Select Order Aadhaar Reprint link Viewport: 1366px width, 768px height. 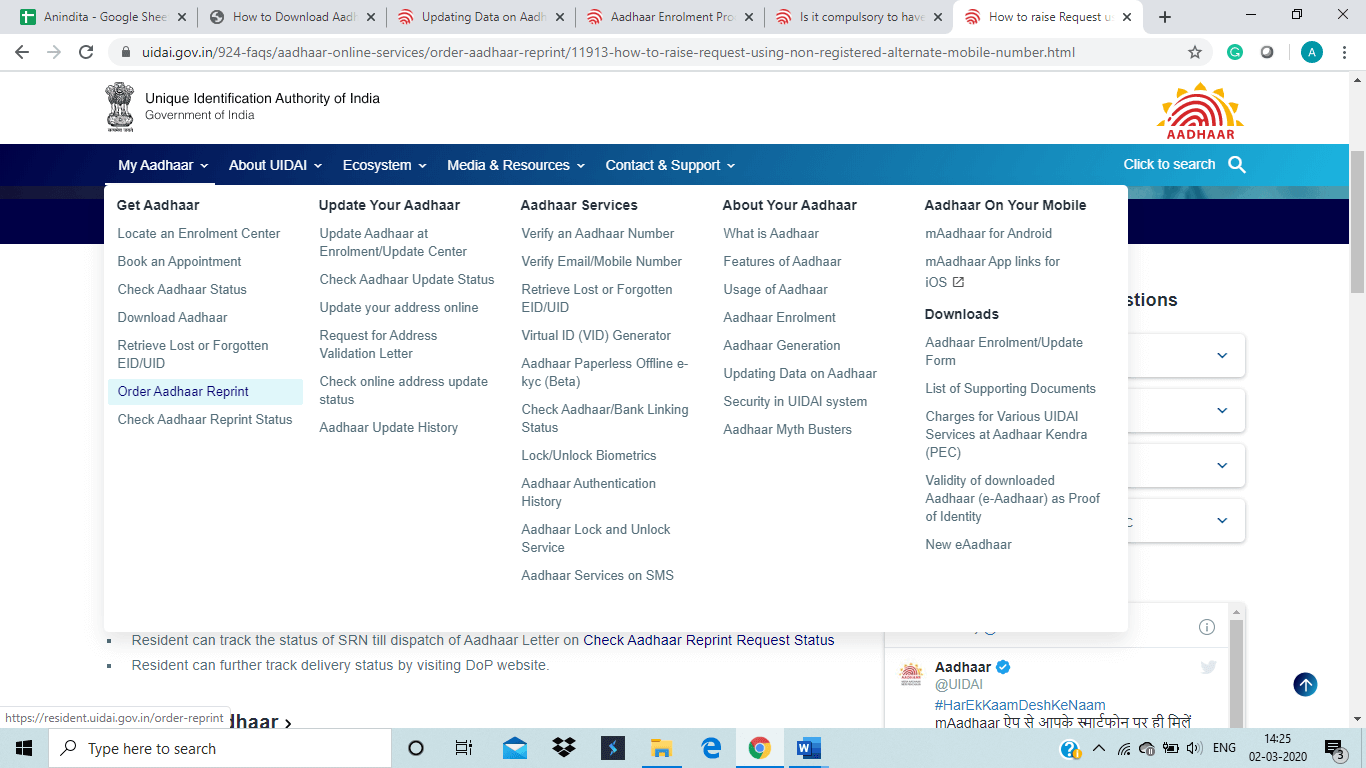[x=183, y=392]
